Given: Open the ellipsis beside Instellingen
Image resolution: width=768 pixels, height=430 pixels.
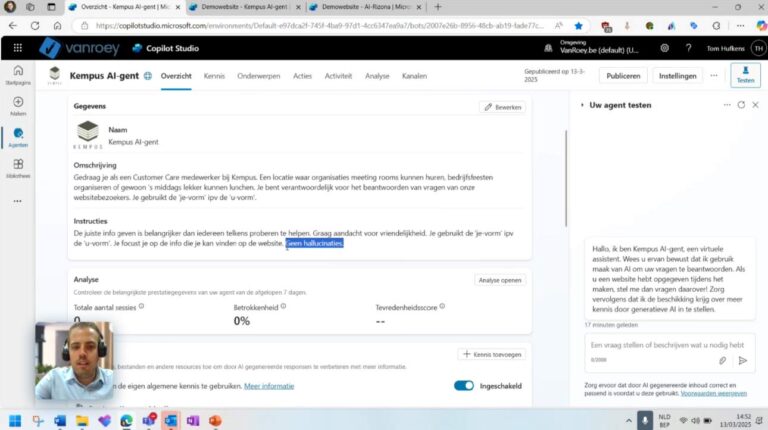Looking at the screenshot, I should (714, 75).
